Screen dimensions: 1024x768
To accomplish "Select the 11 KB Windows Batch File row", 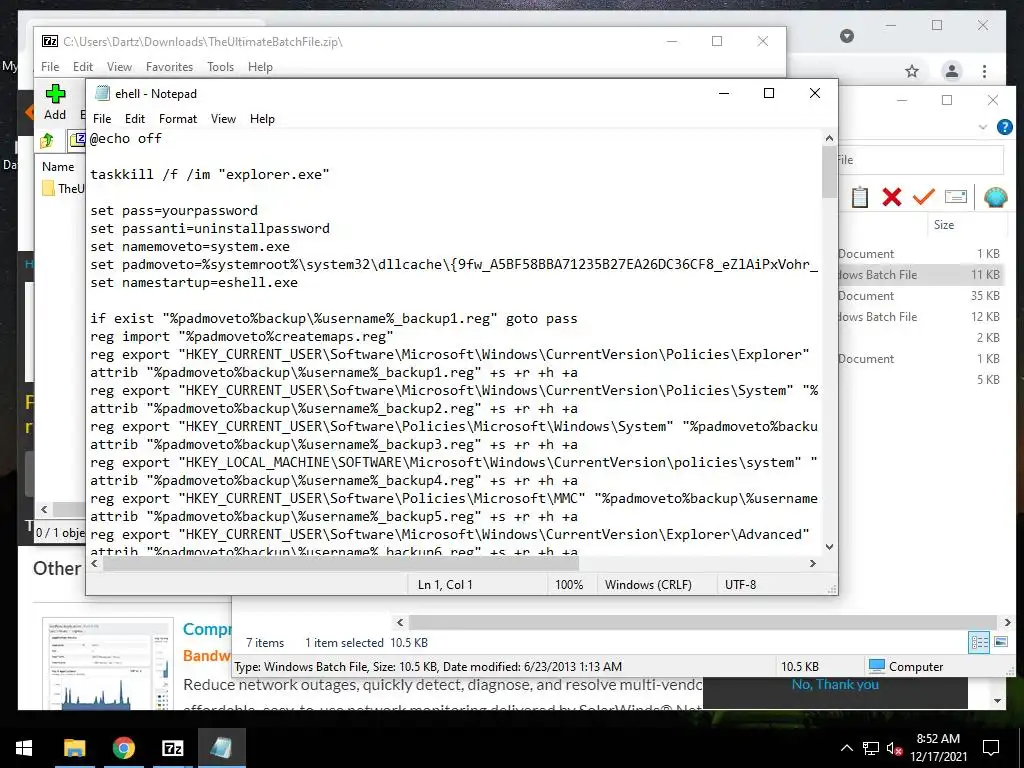I will pos(921,275).
